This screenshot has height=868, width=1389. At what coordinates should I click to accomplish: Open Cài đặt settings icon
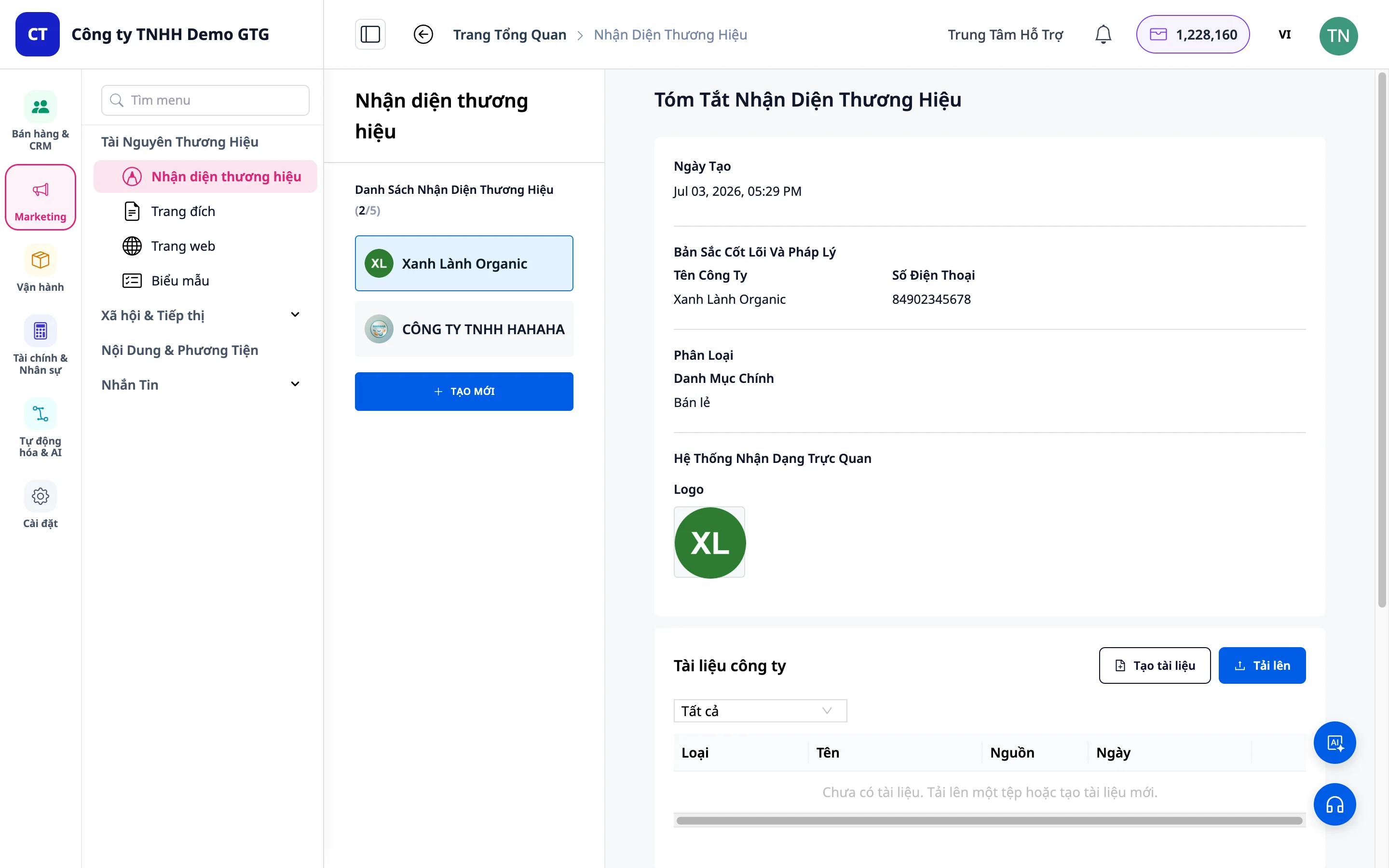(x=40, y=504)
